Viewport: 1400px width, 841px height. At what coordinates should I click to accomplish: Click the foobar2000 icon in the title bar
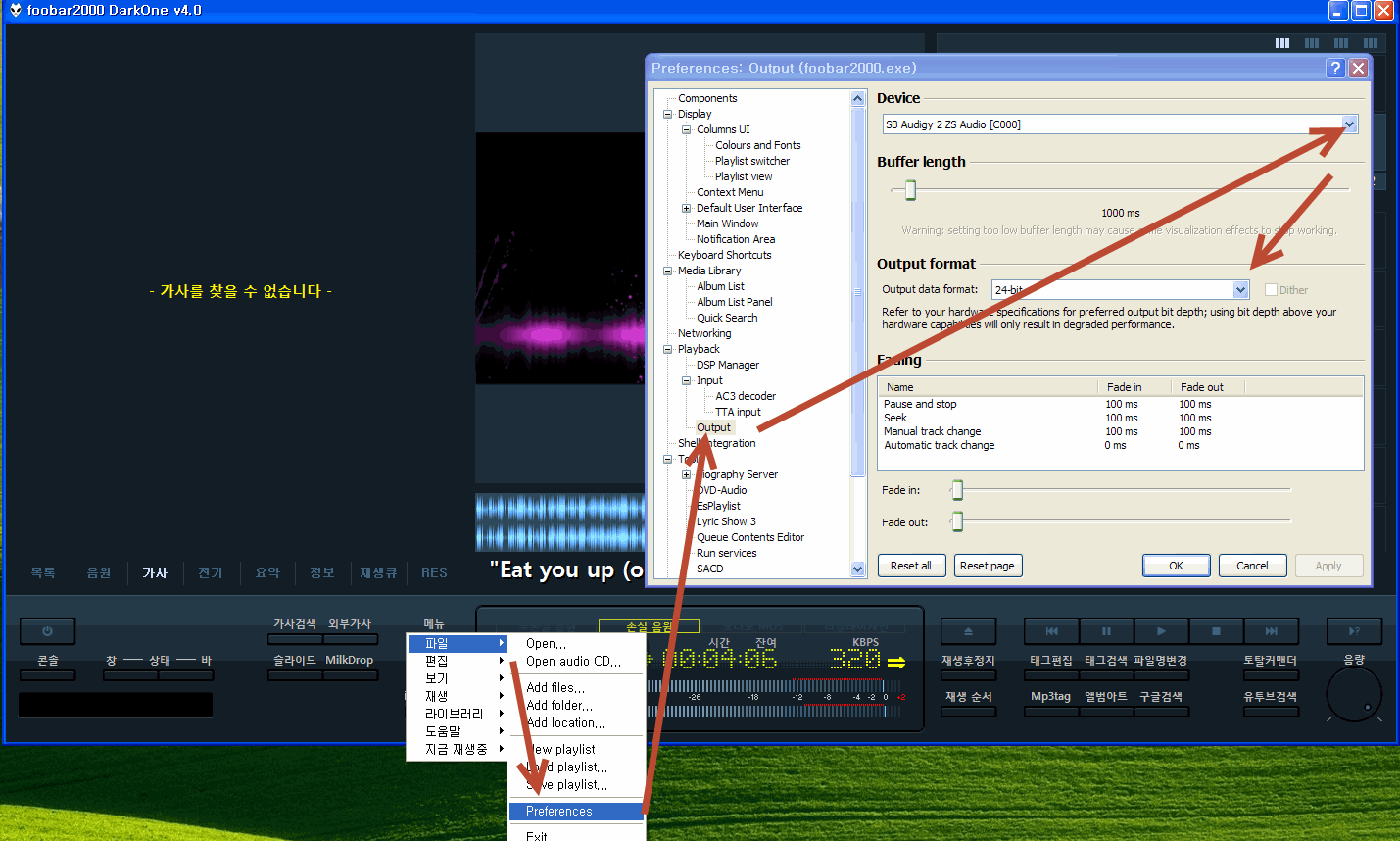coord(15,10)
